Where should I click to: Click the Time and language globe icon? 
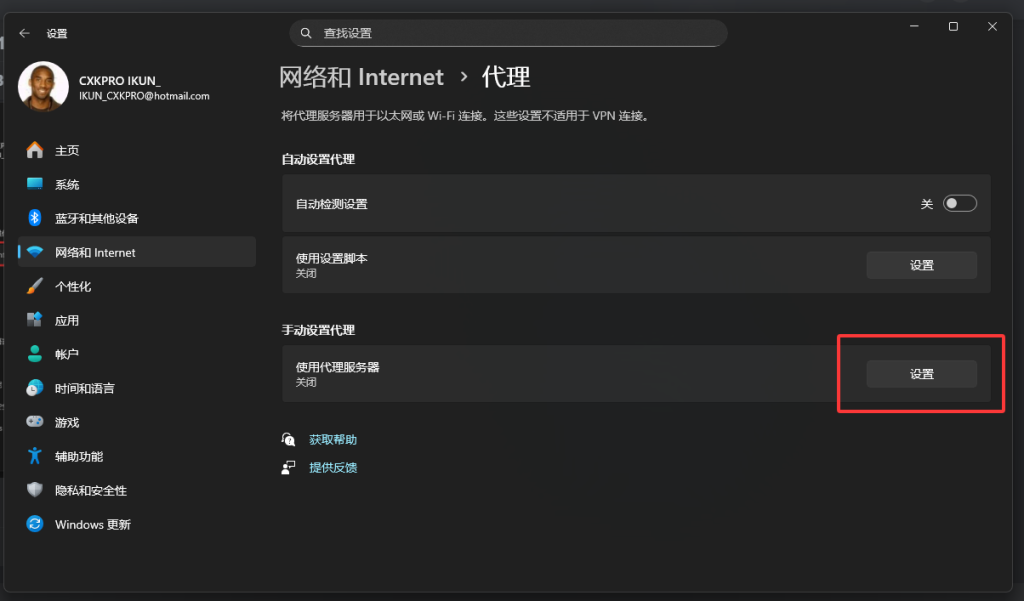pyautogui.click(x=35, y=388)
